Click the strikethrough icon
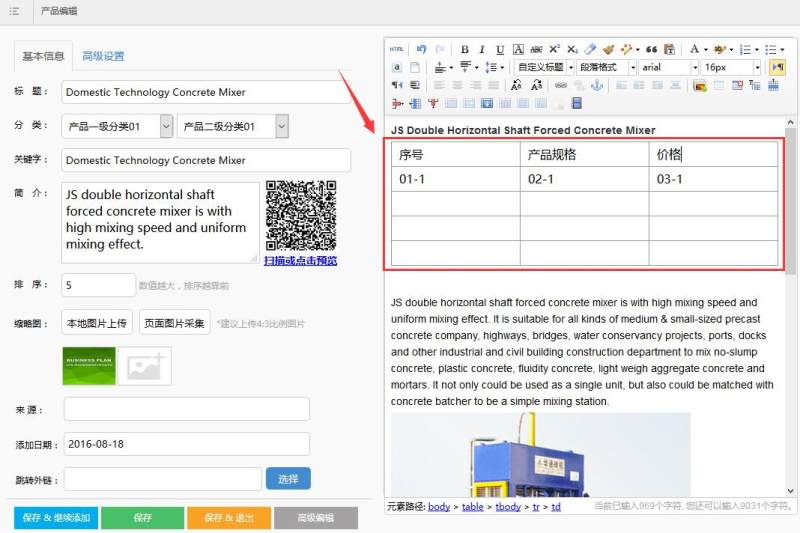Image resolution: width=800 pixels, height=533 pixels. pos(536,49)
